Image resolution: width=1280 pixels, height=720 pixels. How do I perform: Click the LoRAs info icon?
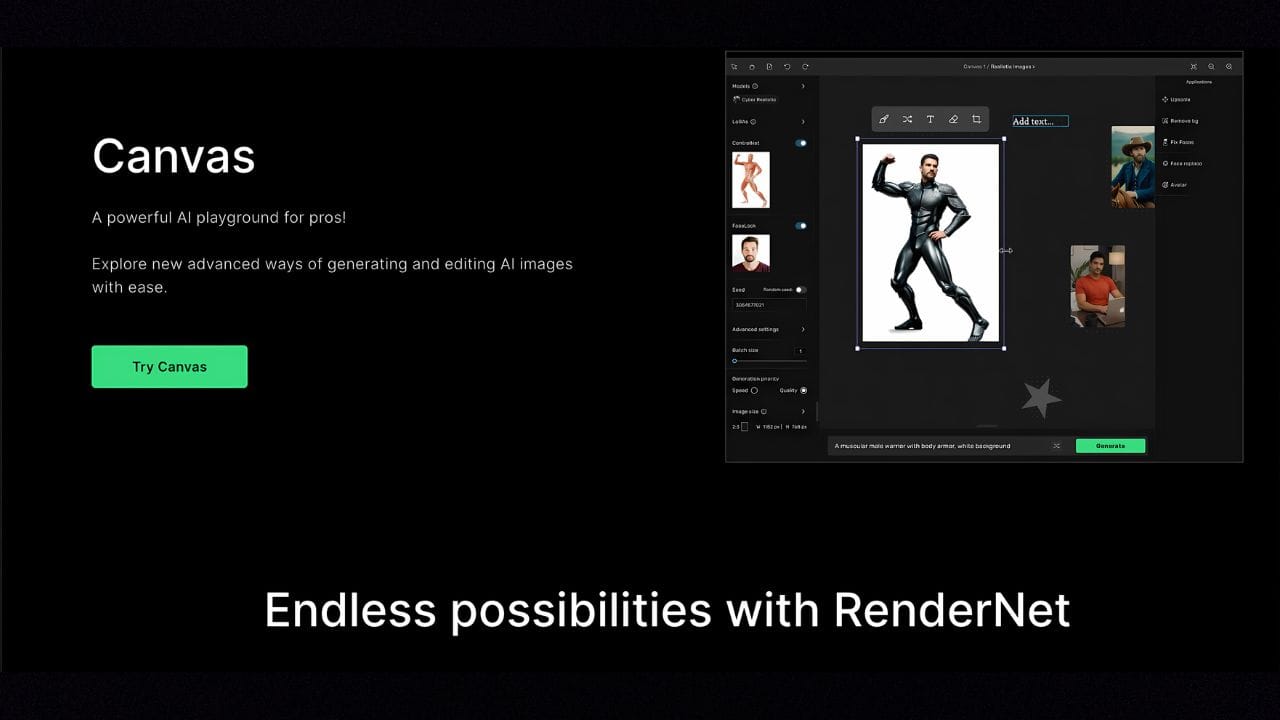click(x=753, y=122)
